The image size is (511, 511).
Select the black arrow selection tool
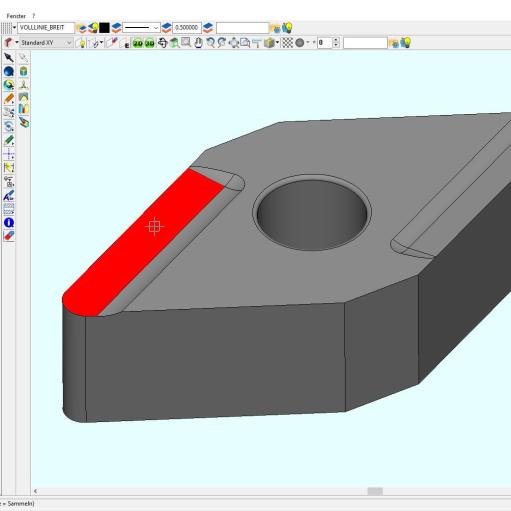pyautogui.click(x=9, y=58)
